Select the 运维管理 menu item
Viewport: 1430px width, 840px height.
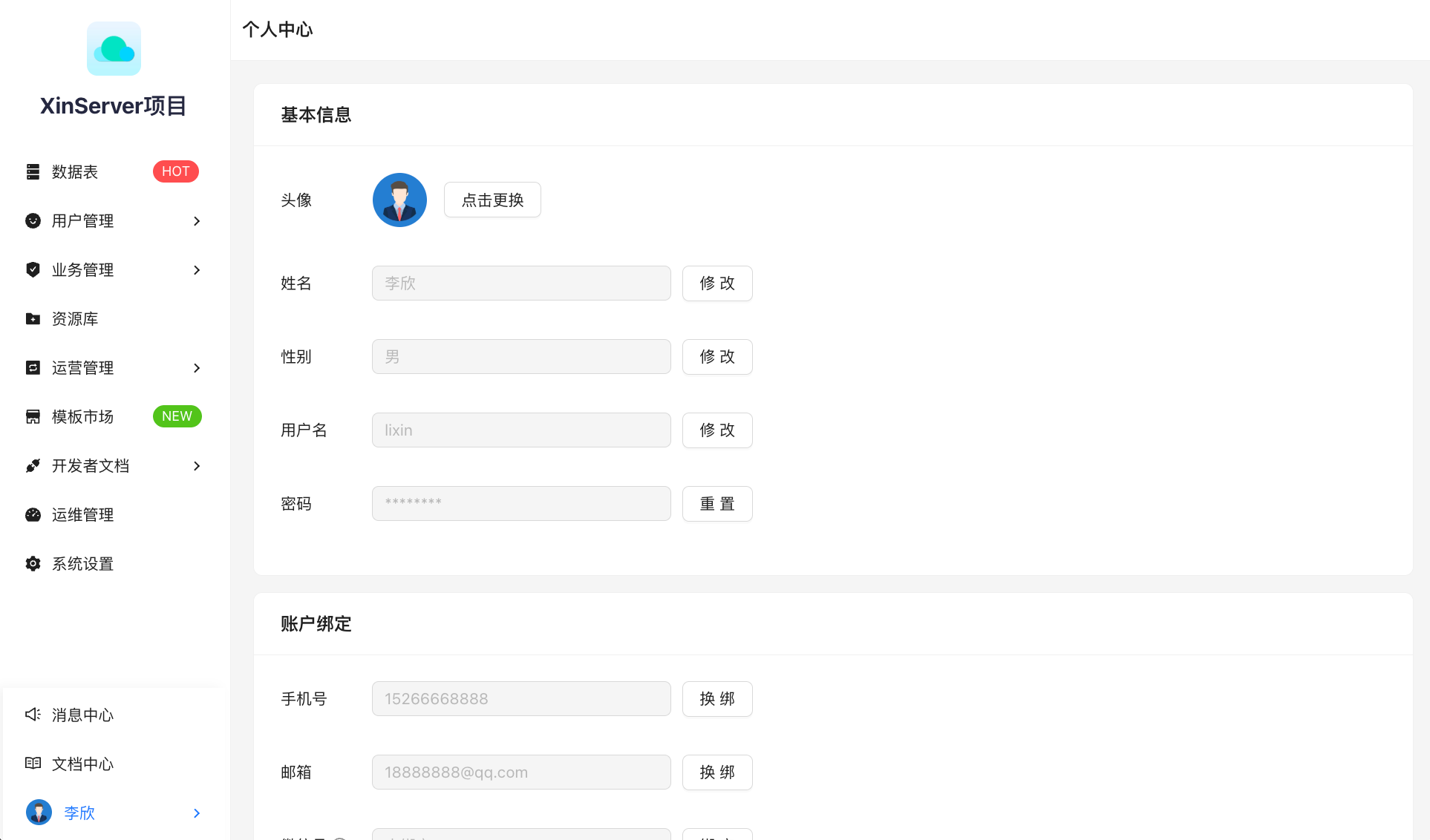coord(82,514)
